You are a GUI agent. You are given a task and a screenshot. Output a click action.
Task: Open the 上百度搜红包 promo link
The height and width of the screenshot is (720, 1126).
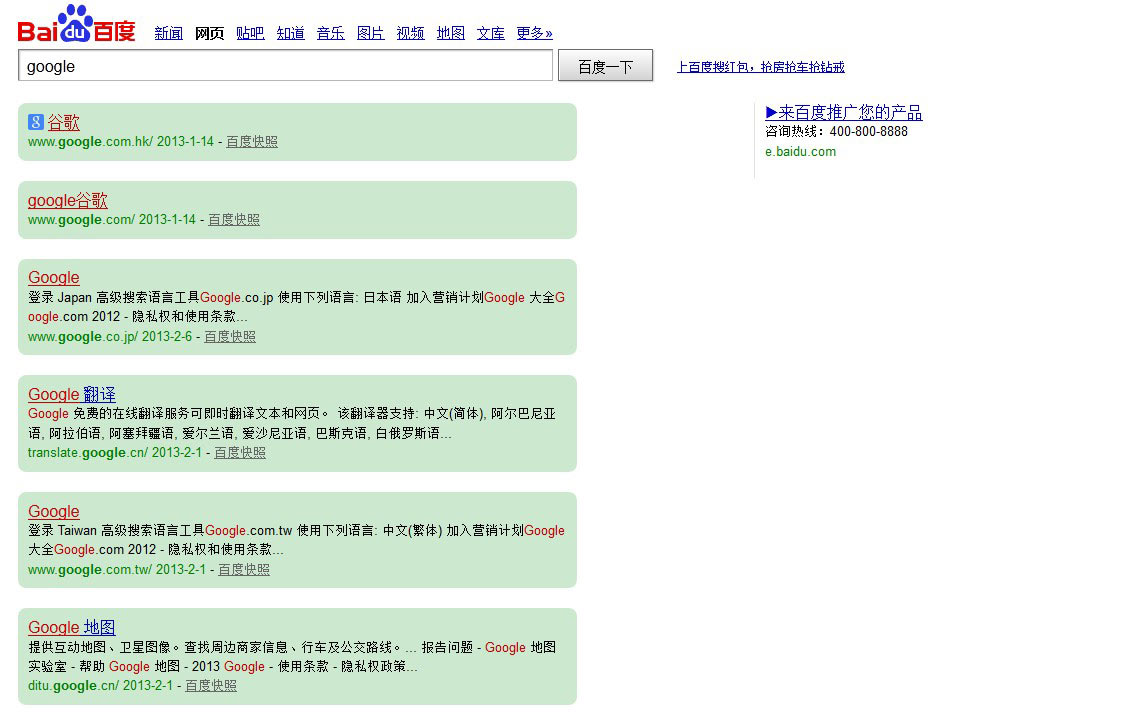point(760,67)
